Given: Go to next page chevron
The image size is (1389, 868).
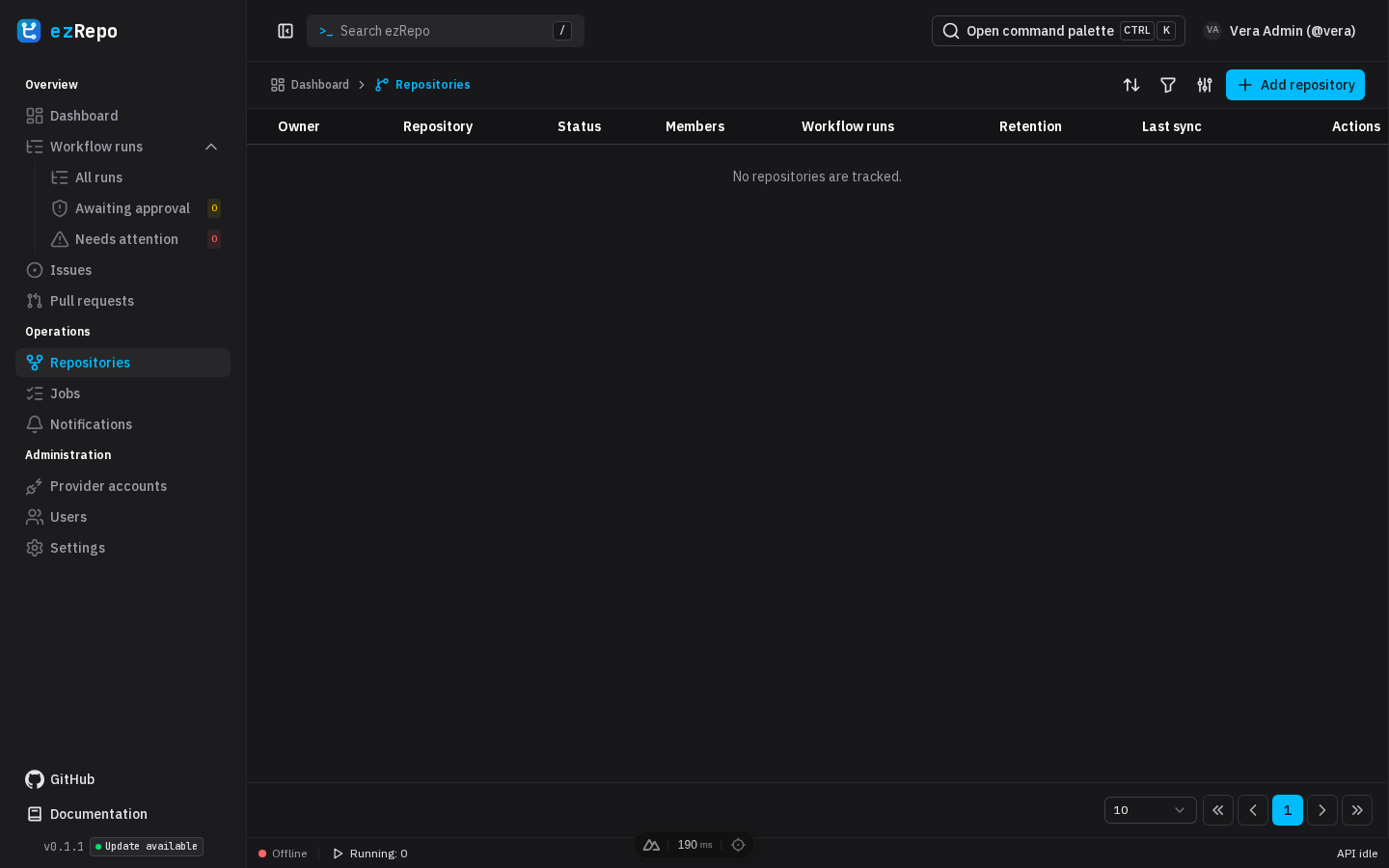Looking at the screenshot, I should coord(1322,810).
